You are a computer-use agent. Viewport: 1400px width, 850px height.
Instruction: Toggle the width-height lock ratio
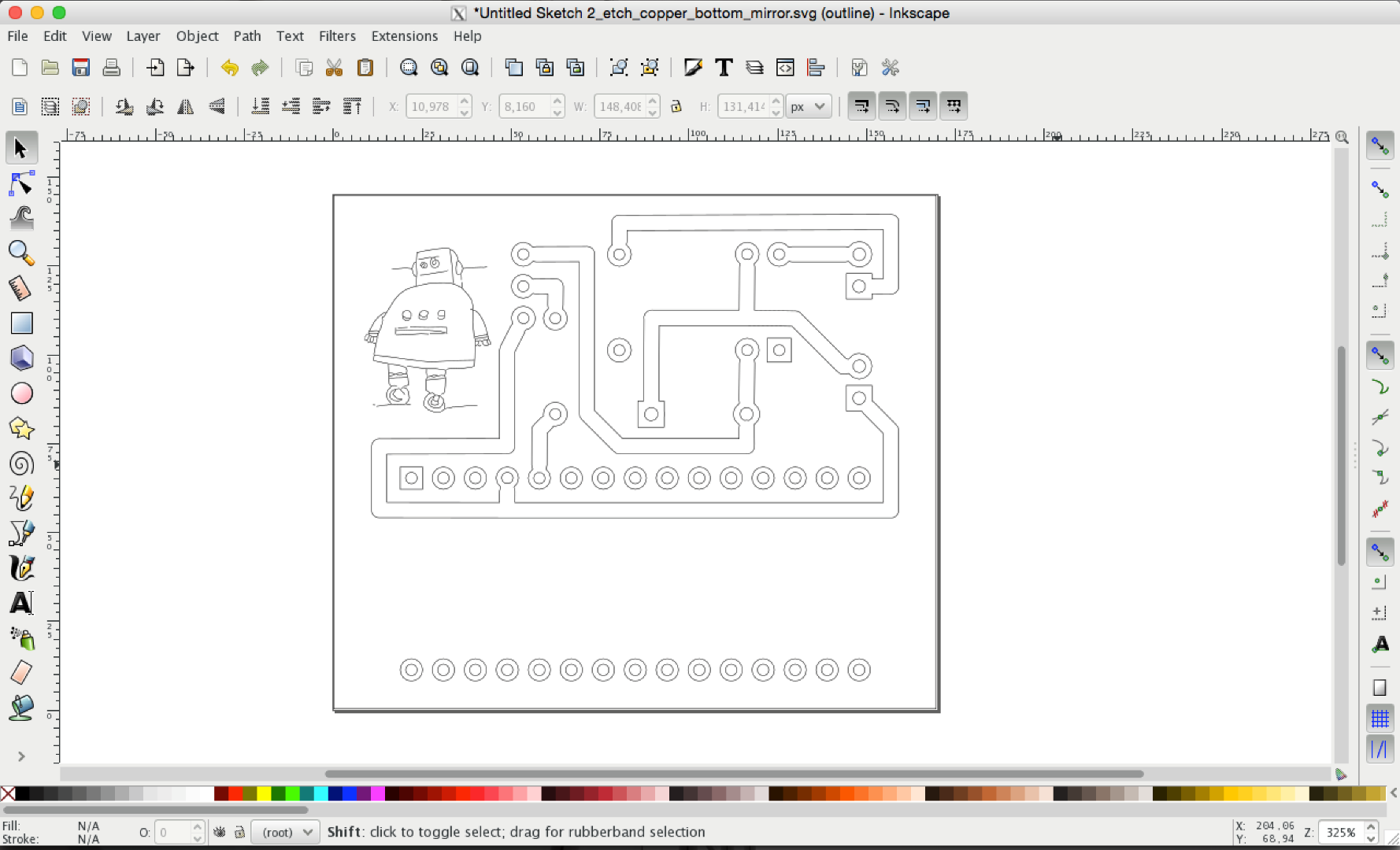click(676, 106)
